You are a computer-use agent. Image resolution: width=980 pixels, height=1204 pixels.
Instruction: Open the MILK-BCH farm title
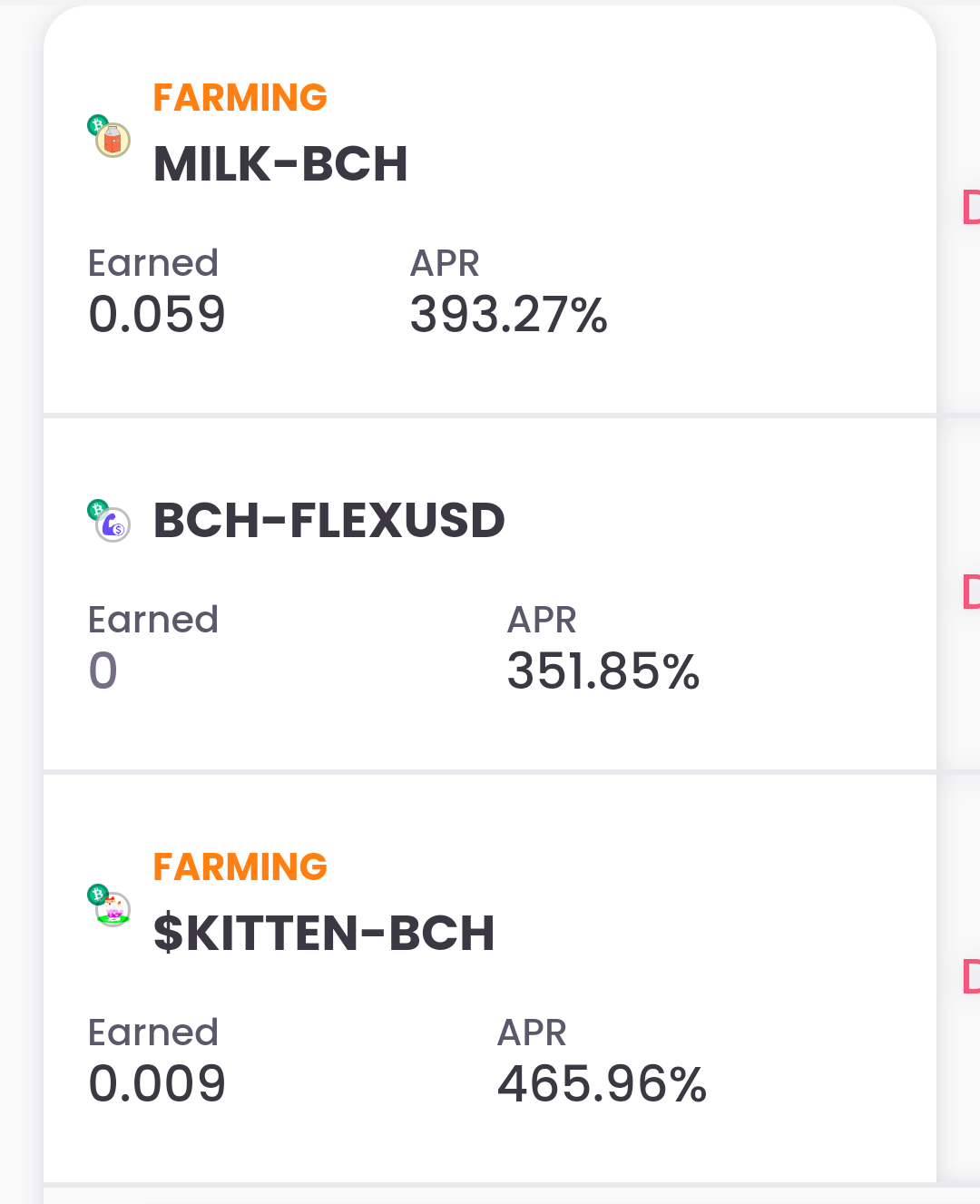pos(280,164)
